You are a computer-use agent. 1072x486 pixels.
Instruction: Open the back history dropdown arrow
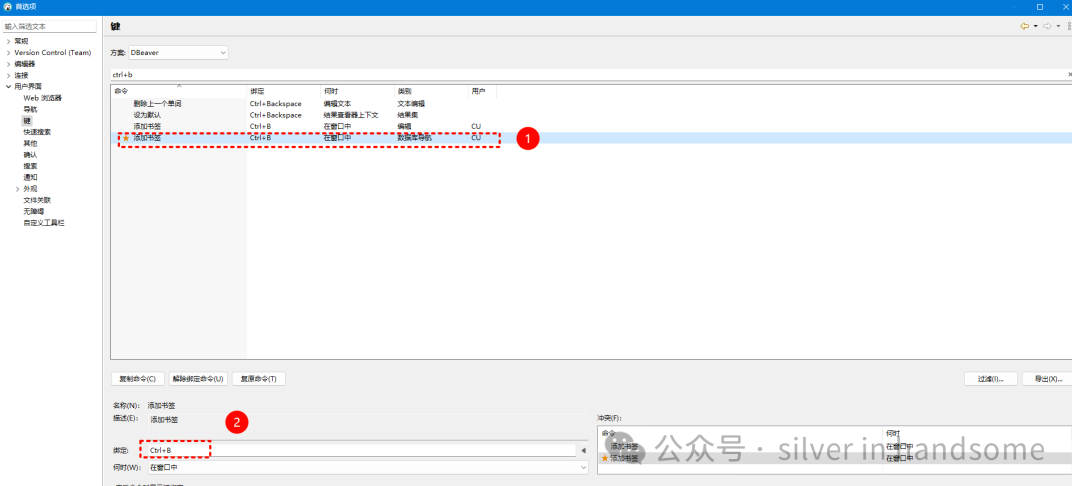pos(1034,26)
